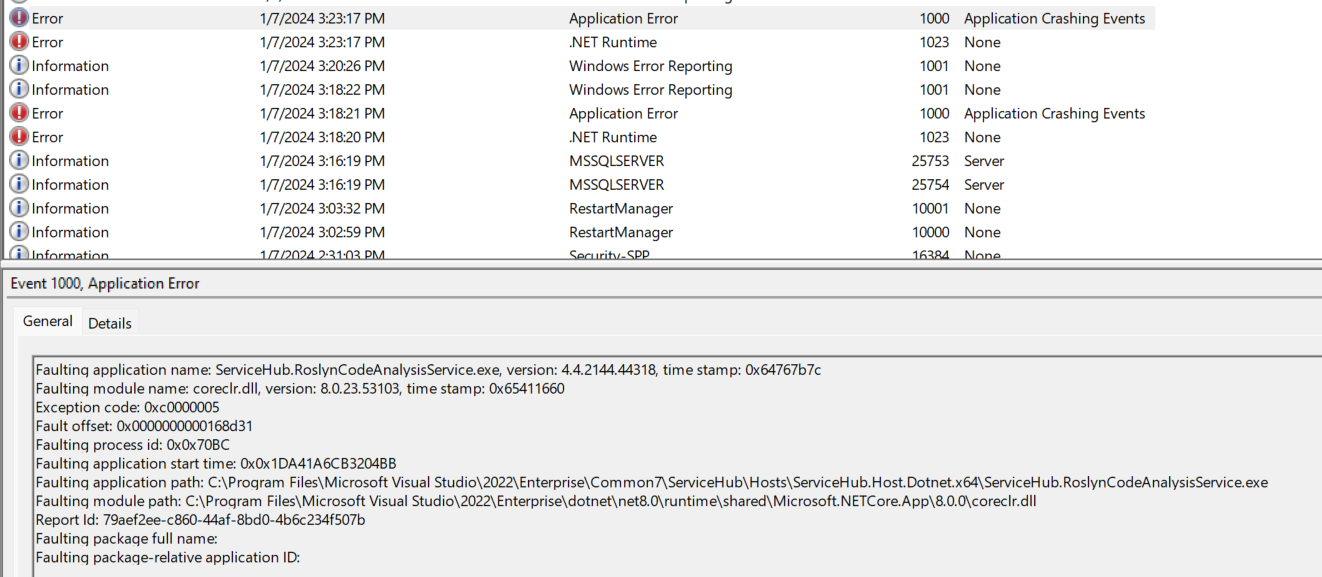Click the error icon of the 3:18:21 PM event
This screenshot has height=577, width=1322.
coord(19,113)
